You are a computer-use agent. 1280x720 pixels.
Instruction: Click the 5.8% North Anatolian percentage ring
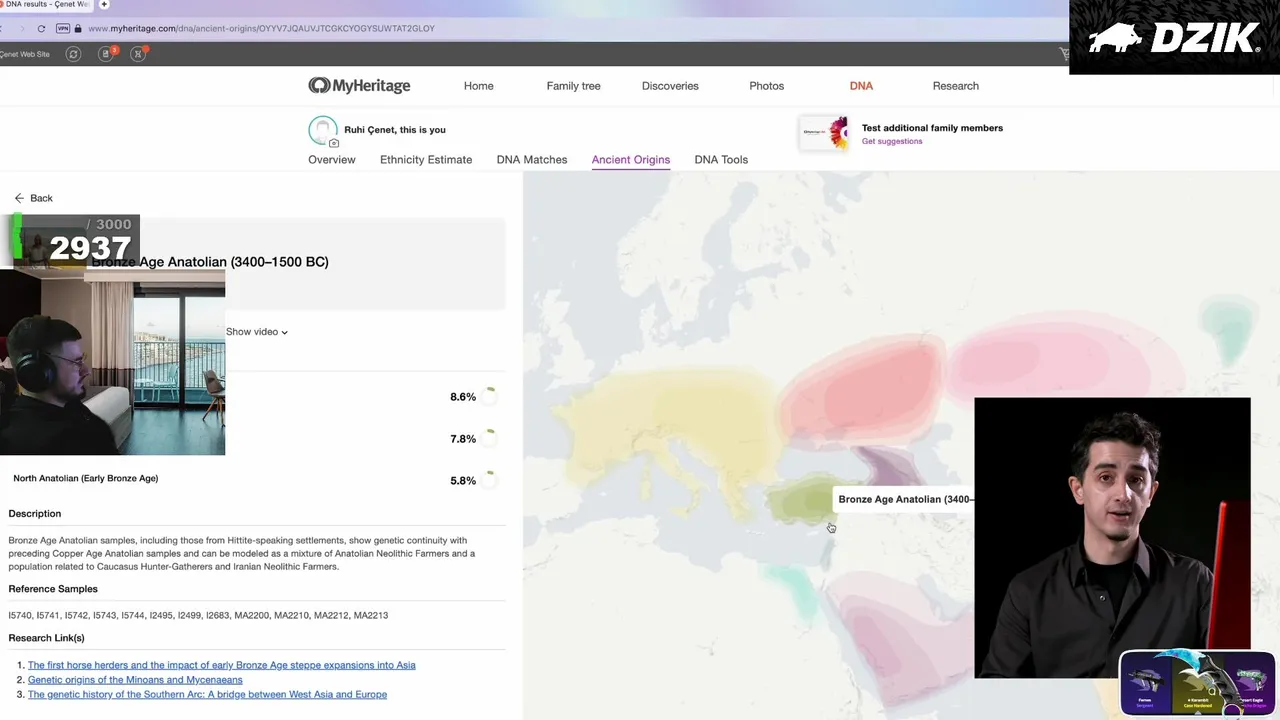[489, 480]
